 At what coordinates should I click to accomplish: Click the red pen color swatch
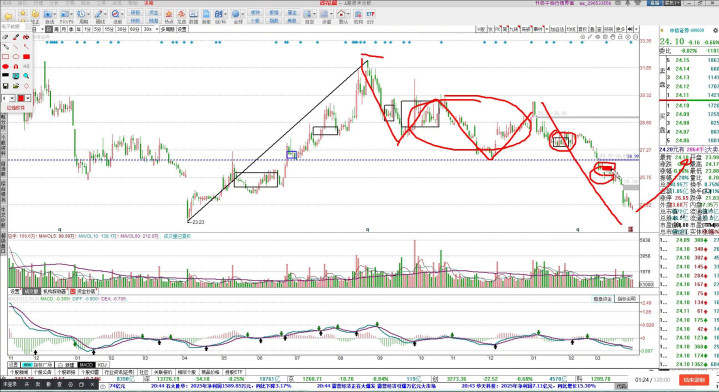(x=21, y=98)
